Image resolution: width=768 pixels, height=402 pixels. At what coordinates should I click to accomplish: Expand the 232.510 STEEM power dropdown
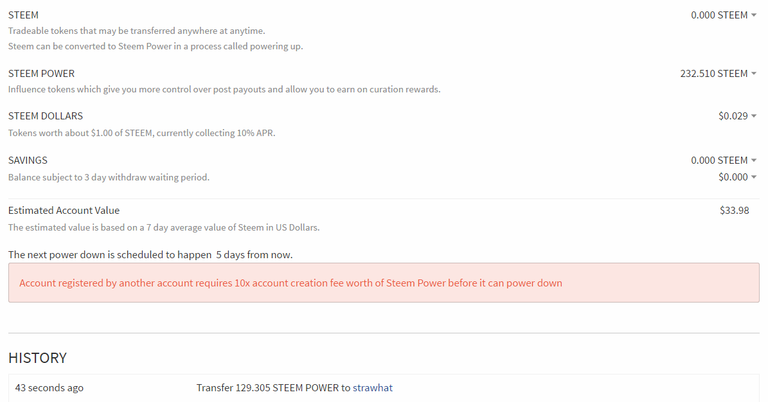717,73
